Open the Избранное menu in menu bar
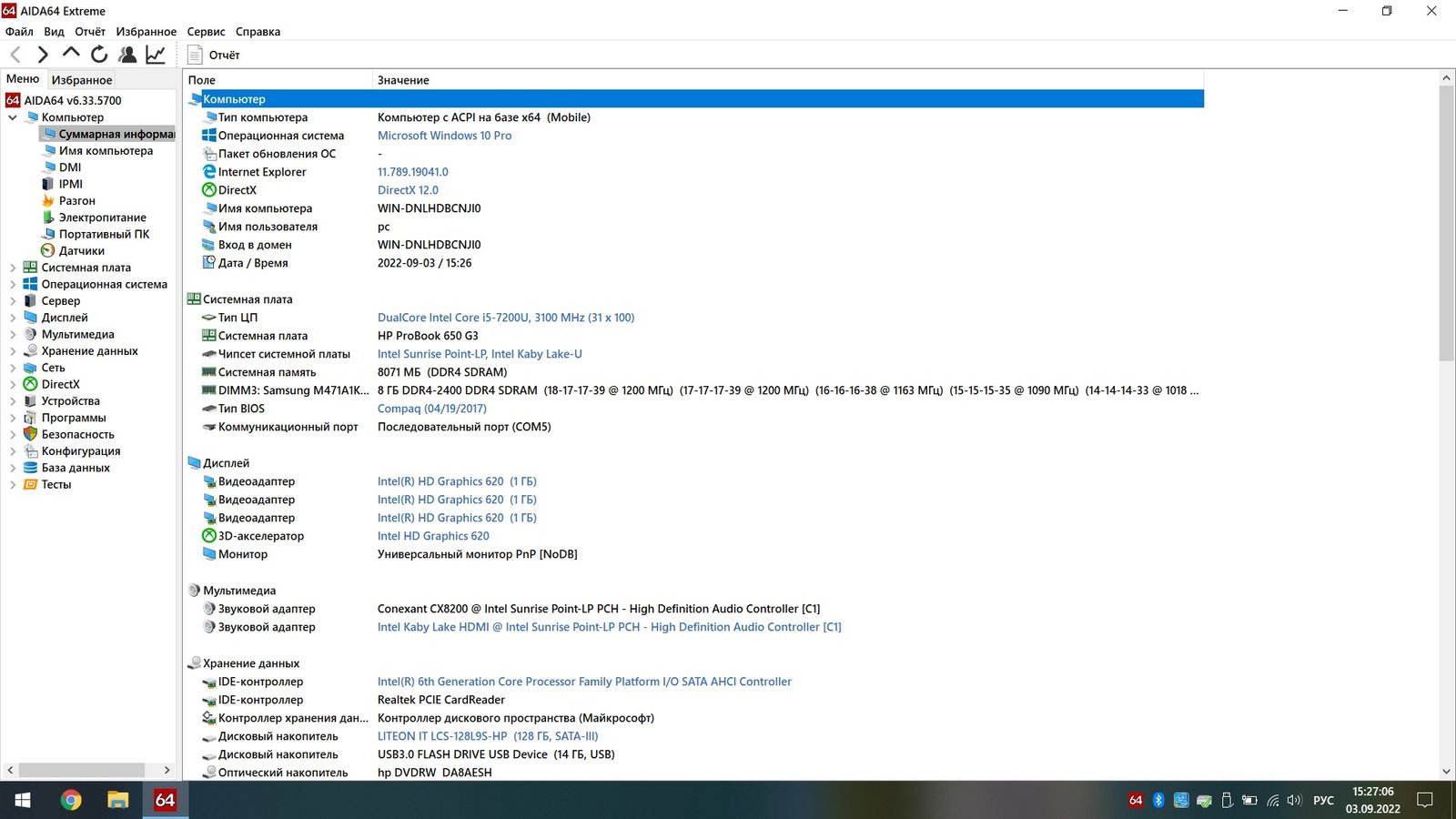 147,31
